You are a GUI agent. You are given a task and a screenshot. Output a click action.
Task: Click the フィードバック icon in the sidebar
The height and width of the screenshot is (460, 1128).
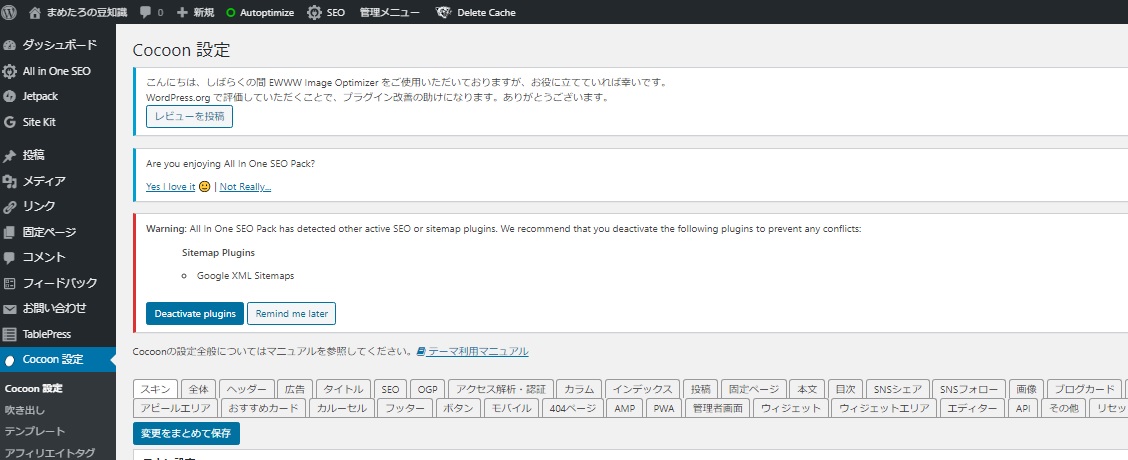coord(9,283)
